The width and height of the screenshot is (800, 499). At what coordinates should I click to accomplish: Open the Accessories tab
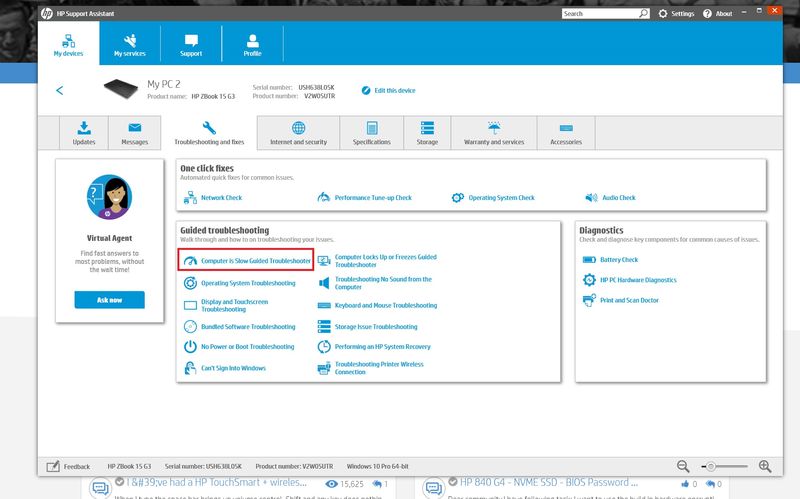[x=566, y=133]
